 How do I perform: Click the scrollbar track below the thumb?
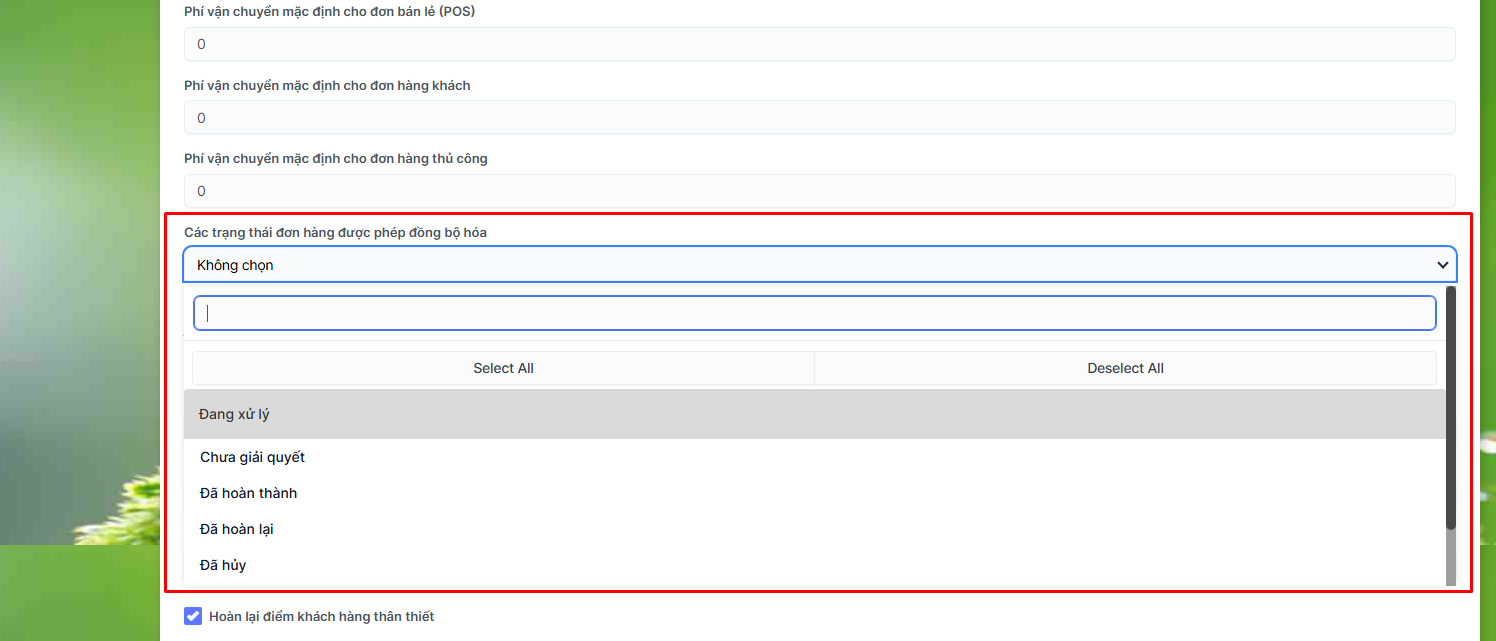(x=1450, y=558)
